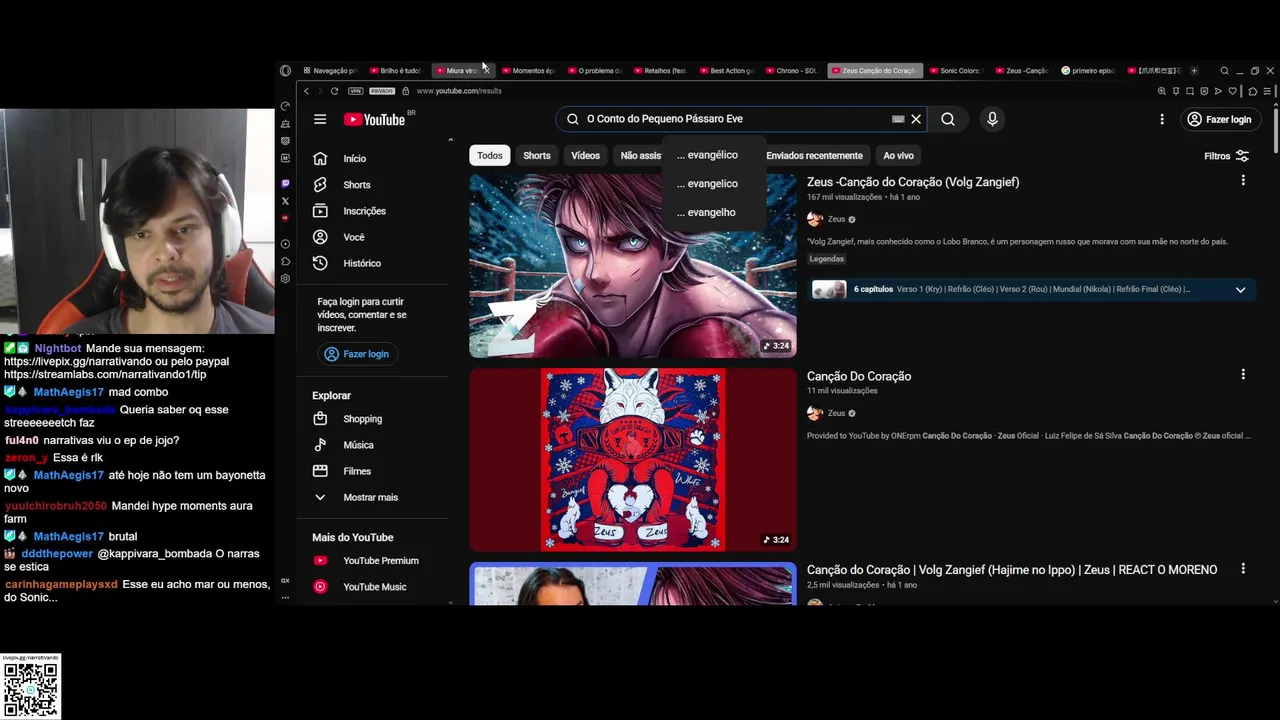Viewport: 1280px width, 720px height.
Task: Start voice search with the microphone
Action: [992, 119]
